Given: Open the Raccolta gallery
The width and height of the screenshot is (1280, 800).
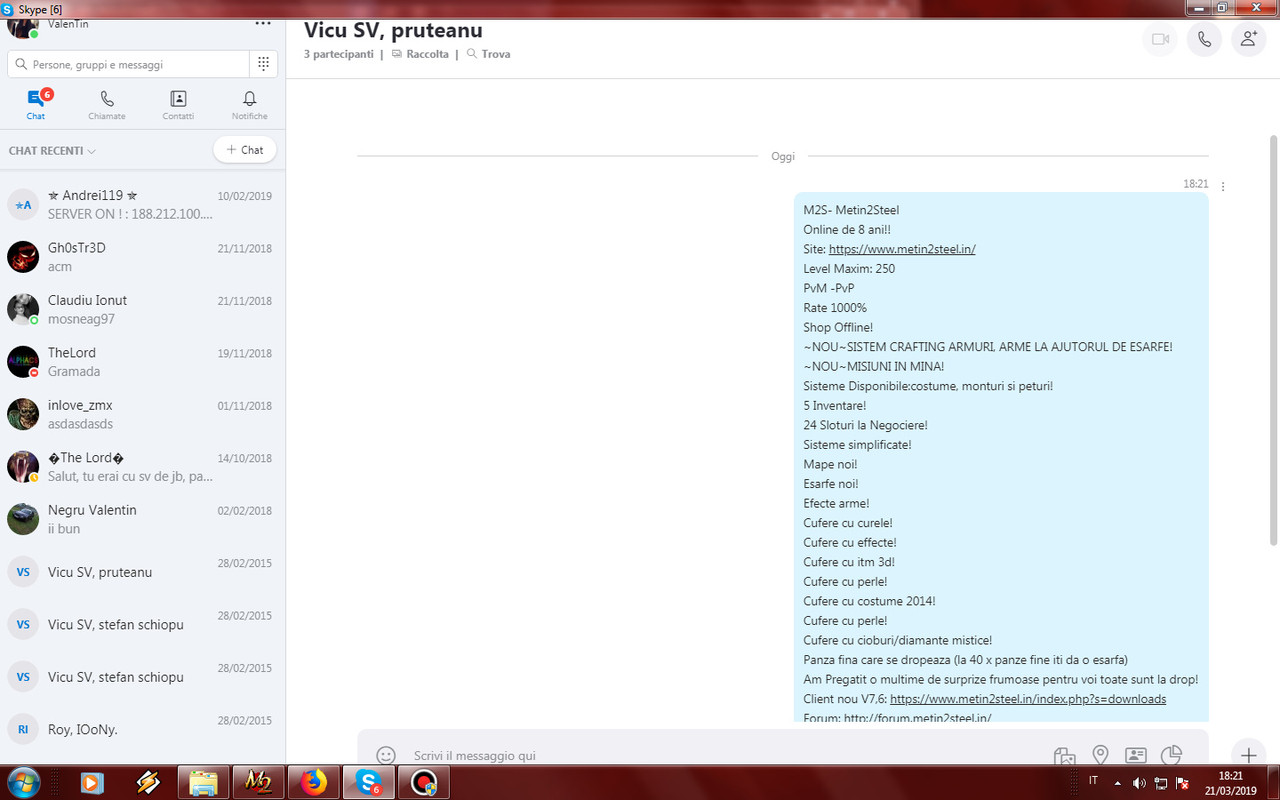Looking at the screenshot, I should click(420, 54).
